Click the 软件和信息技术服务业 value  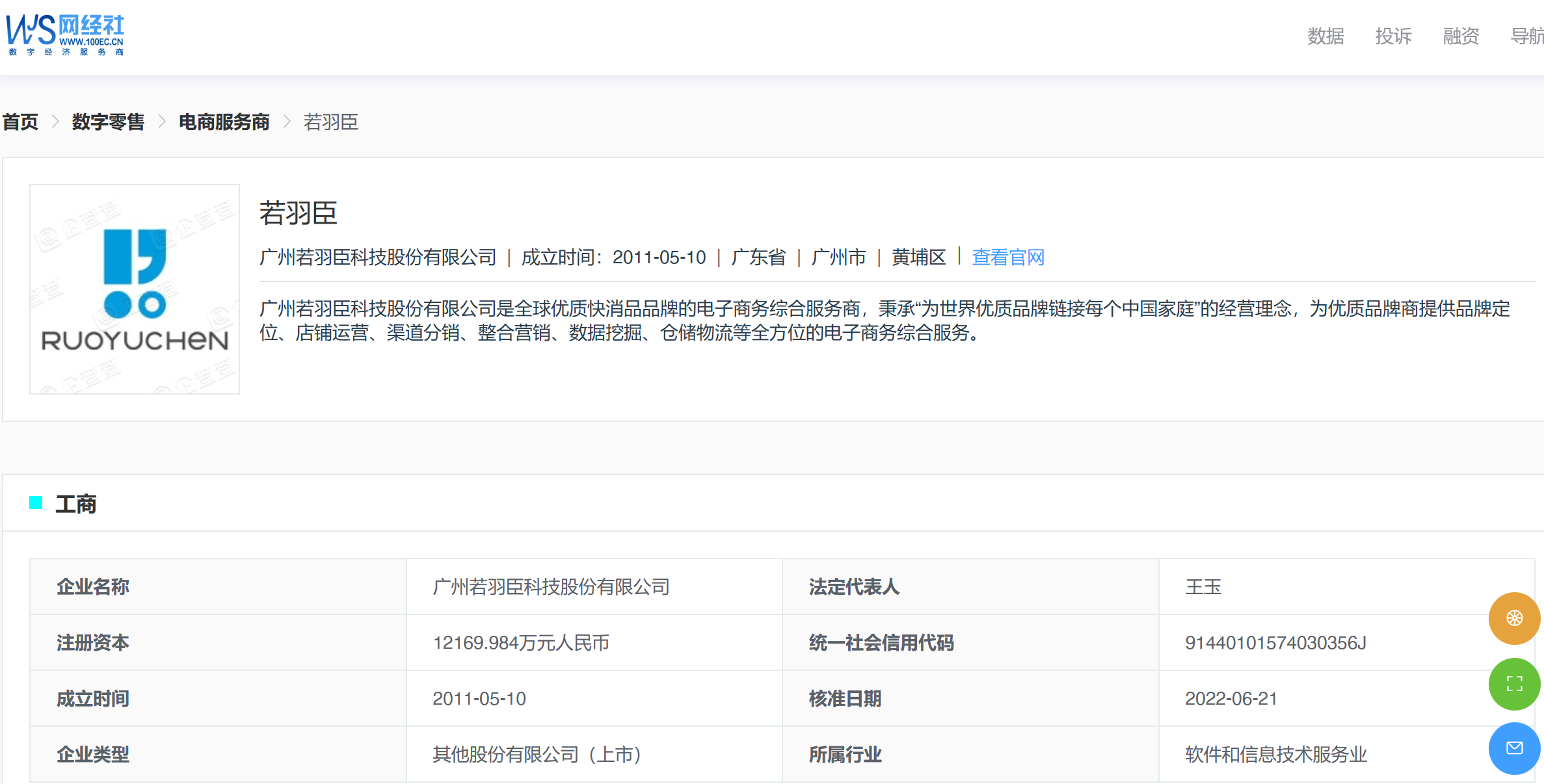1276,755
